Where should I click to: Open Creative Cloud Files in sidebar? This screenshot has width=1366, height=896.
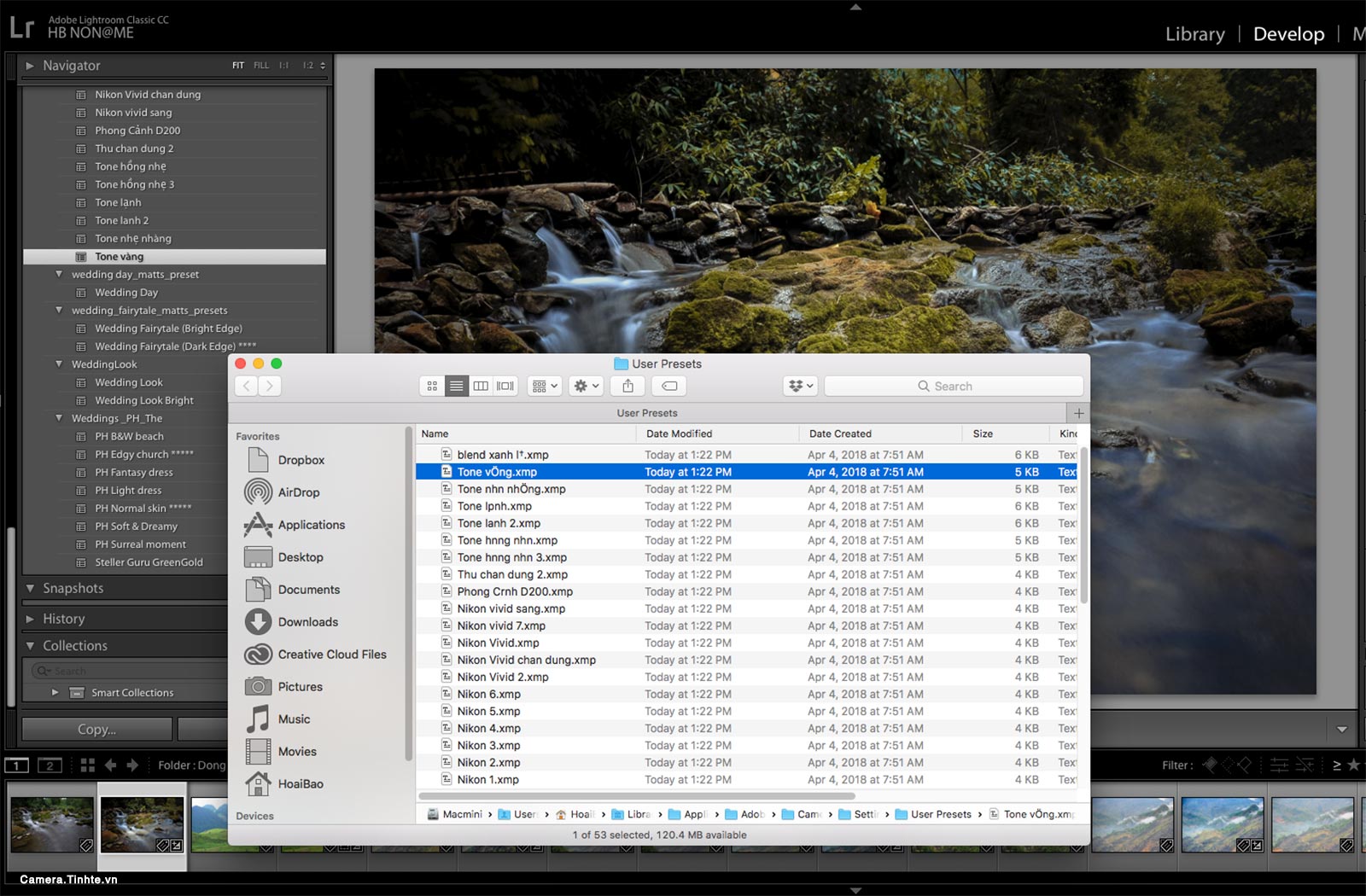coord(332,655)
